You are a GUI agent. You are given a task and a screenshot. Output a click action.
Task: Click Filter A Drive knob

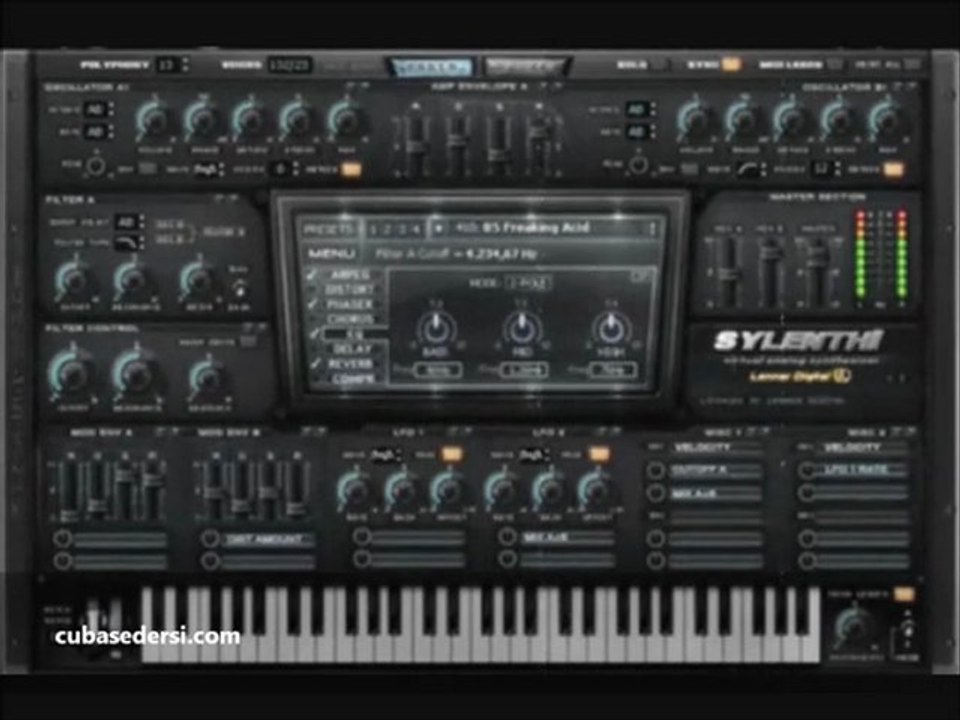click(198, 280)
